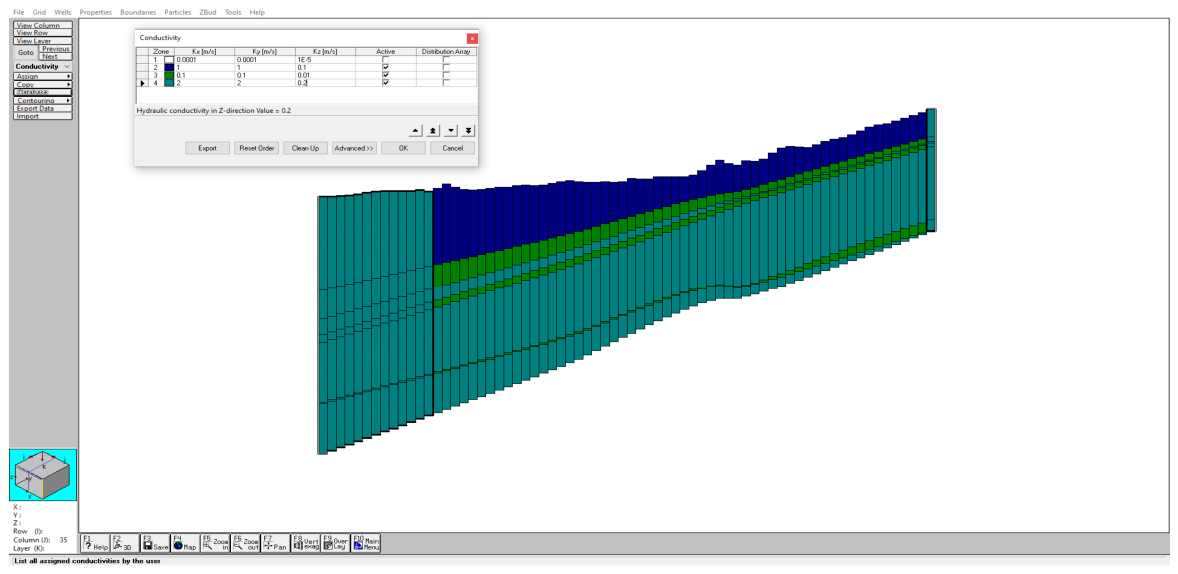Switch to the F2 3D view

[x=125, y=544]
